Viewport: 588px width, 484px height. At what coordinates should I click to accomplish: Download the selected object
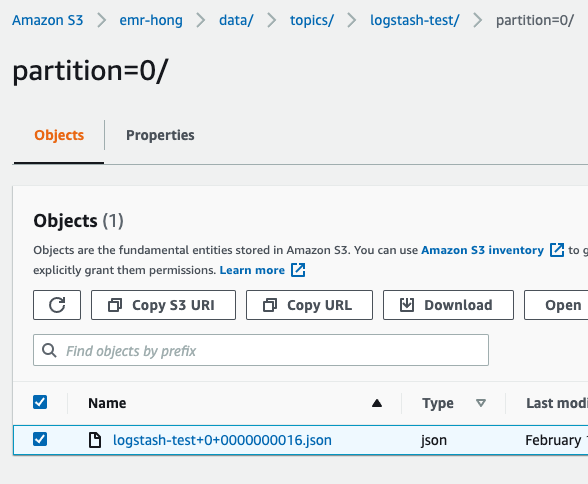[448, 305]
